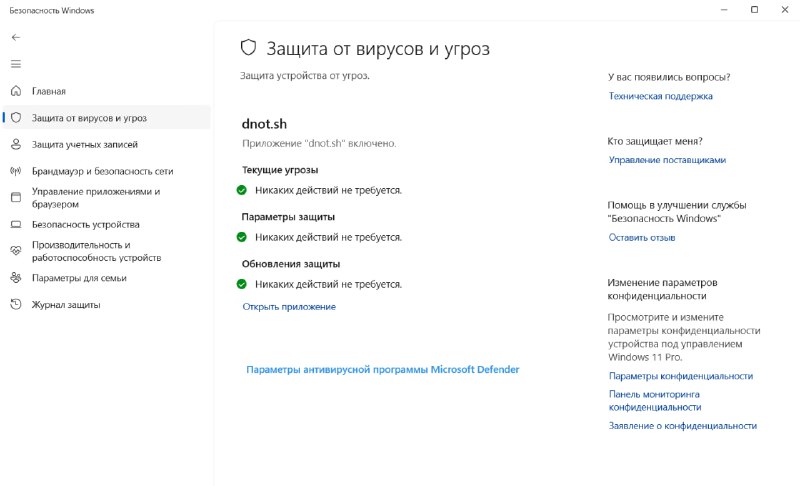The image size is (800, 486).
Task: Open Брандмауэр и безопасность сети section
Action: click(x=103, y=171)
